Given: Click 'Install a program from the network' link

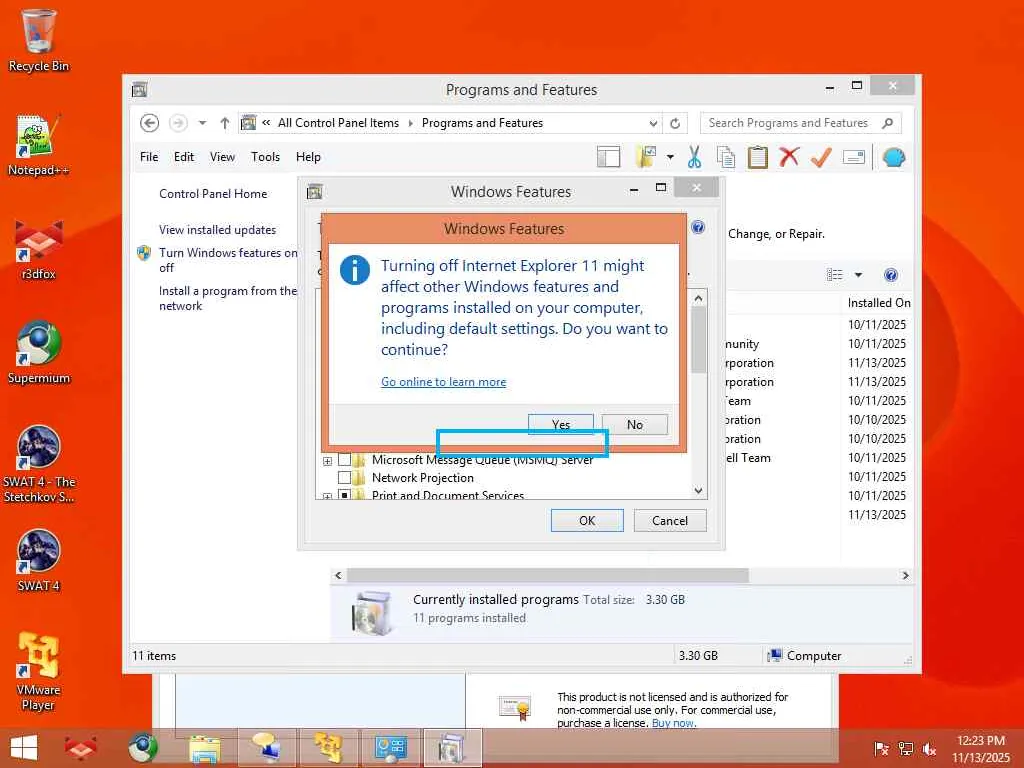Looking at the screenshot, I should click(x=228, y=298).
